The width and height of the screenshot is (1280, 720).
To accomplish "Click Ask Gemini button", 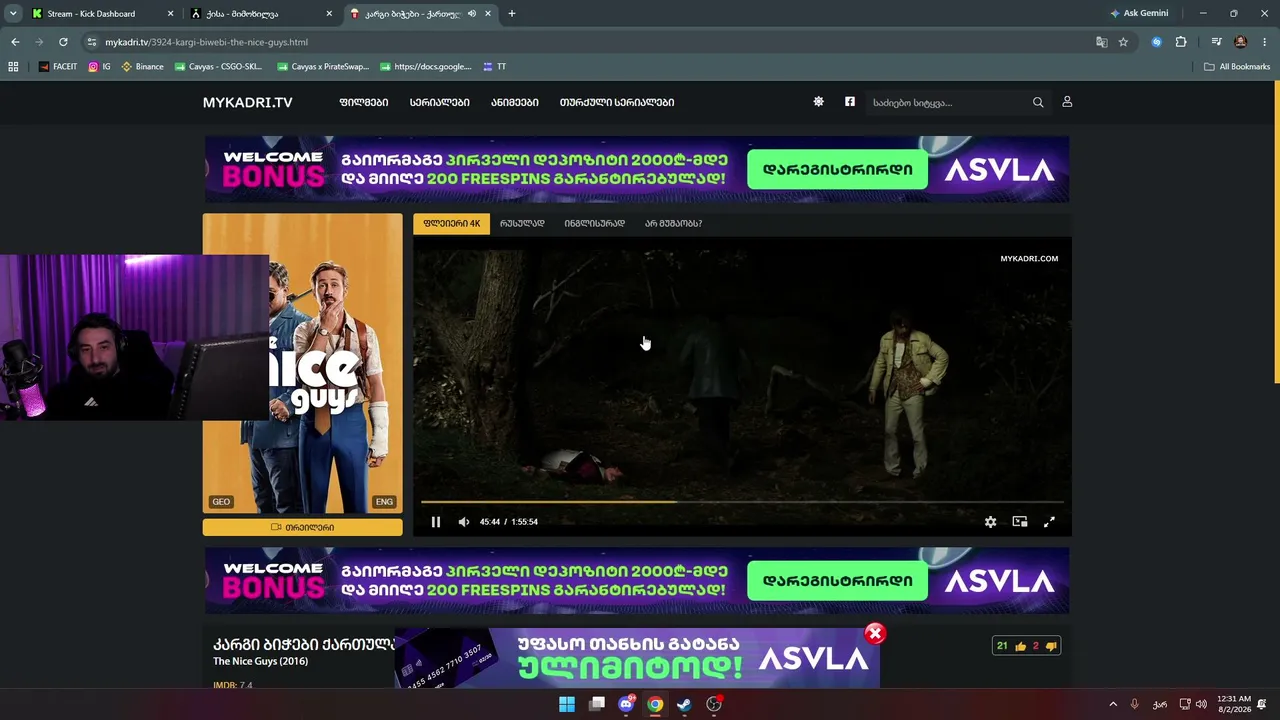I will [x=1139, y=14].
